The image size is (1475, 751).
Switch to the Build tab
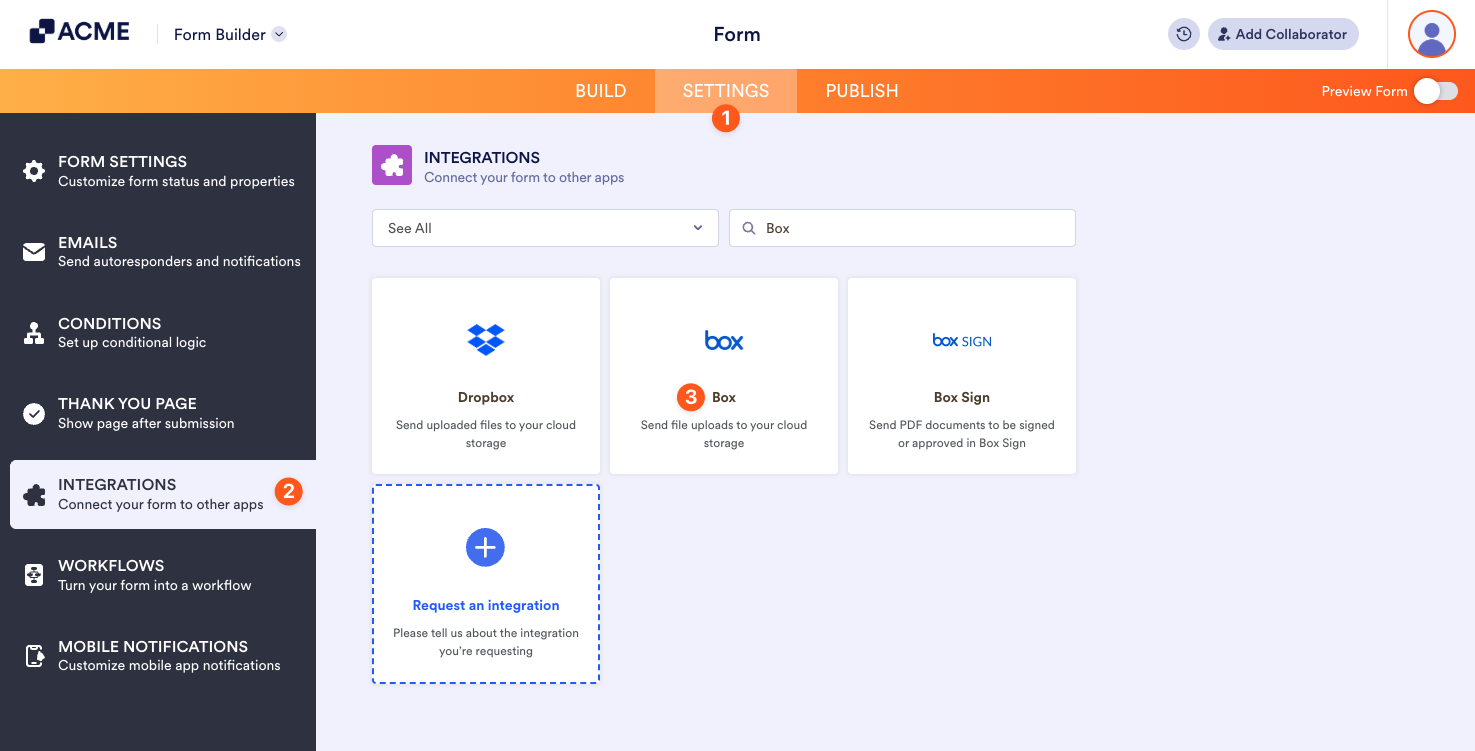pos(600,90)
